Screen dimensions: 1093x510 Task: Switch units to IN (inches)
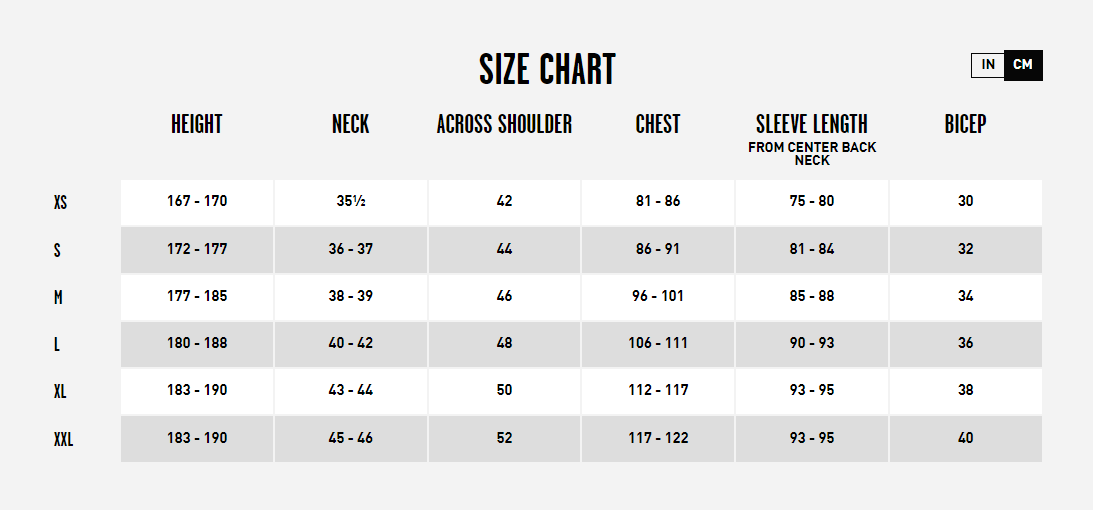pyautogui.click(x=988, y=65)
